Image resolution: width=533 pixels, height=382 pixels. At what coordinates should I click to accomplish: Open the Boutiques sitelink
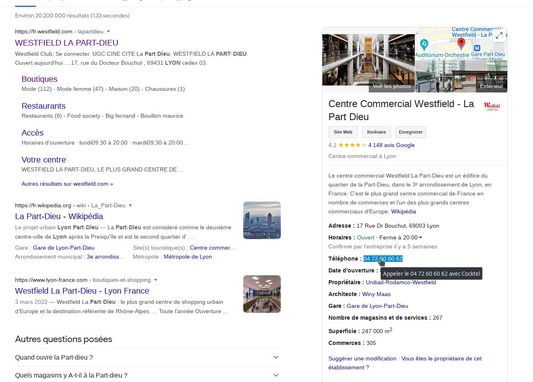click(39, 79)
